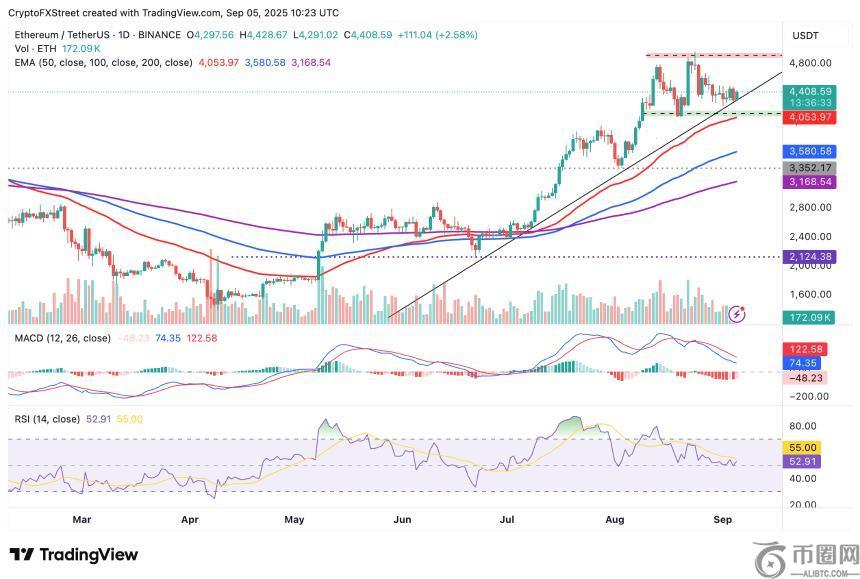The width and height of the screenshot is (860, 579).
Task: Click the 172.09K volume value tag
Action: pyautogui.click(x=810, y=317)
